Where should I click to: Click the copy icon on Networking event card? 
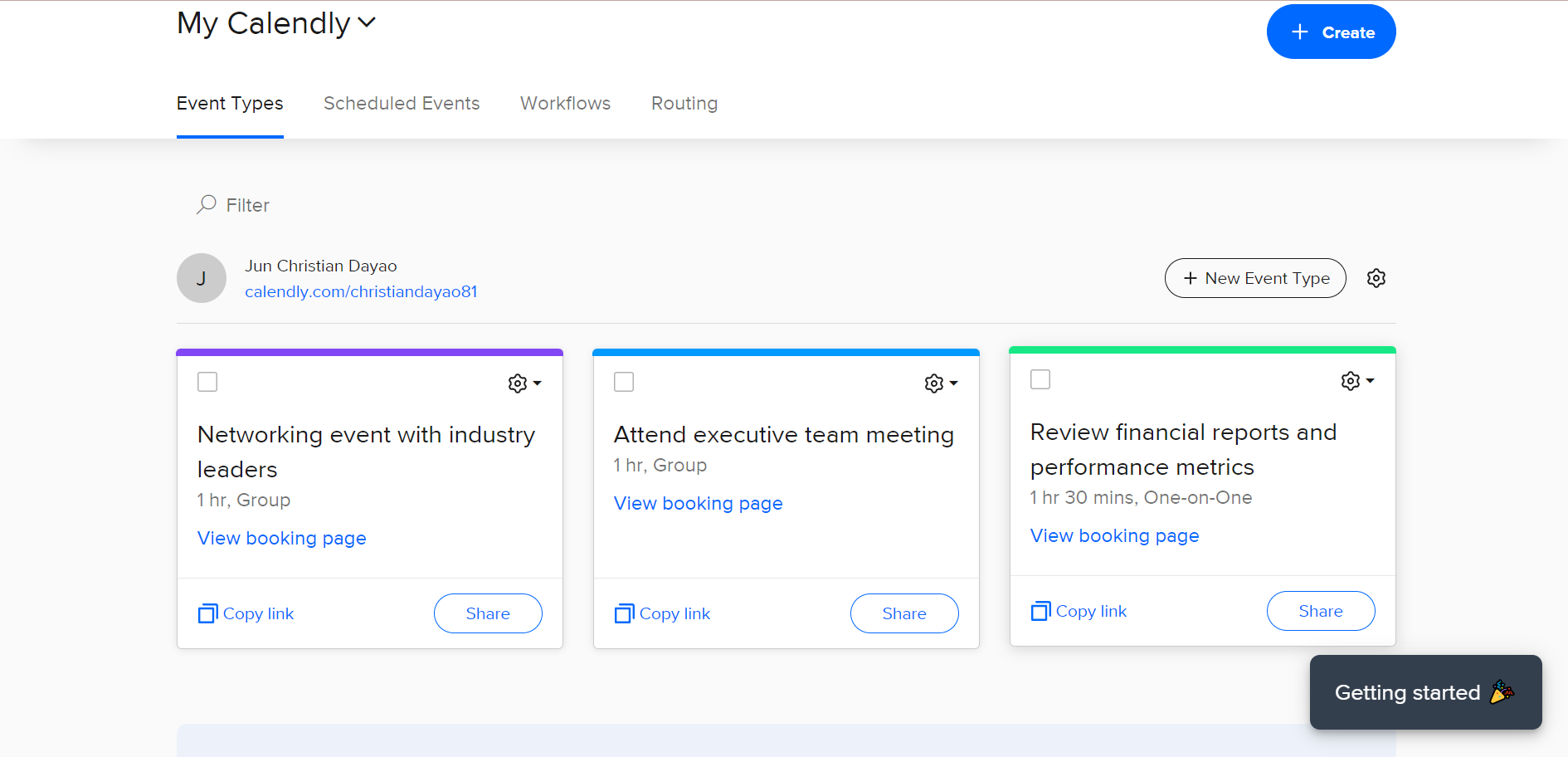pos(207,613)
